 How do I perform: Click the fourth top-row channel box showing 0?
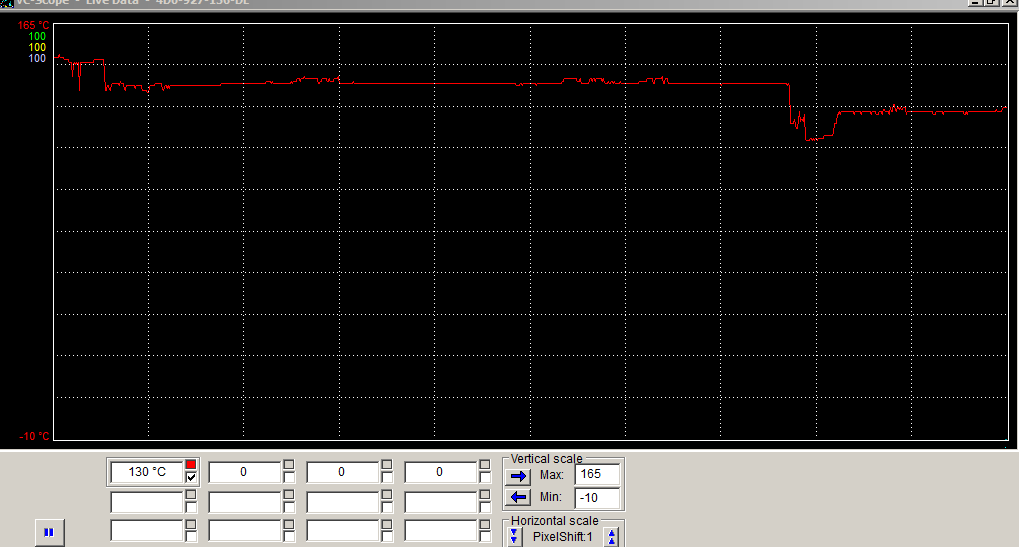pyautogui.click(x=440, y=471)
